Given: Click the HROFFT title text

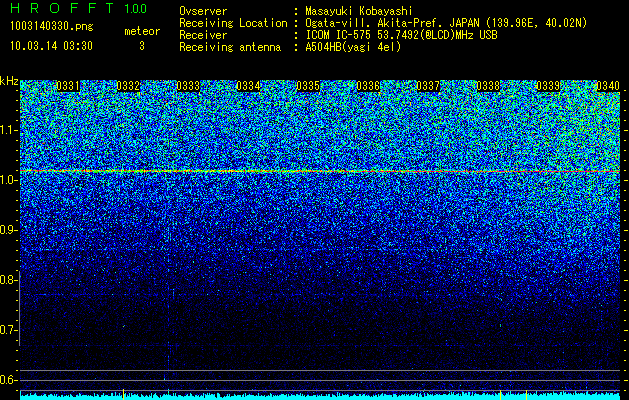Looking at the screenshot, I should click(63, 8).
